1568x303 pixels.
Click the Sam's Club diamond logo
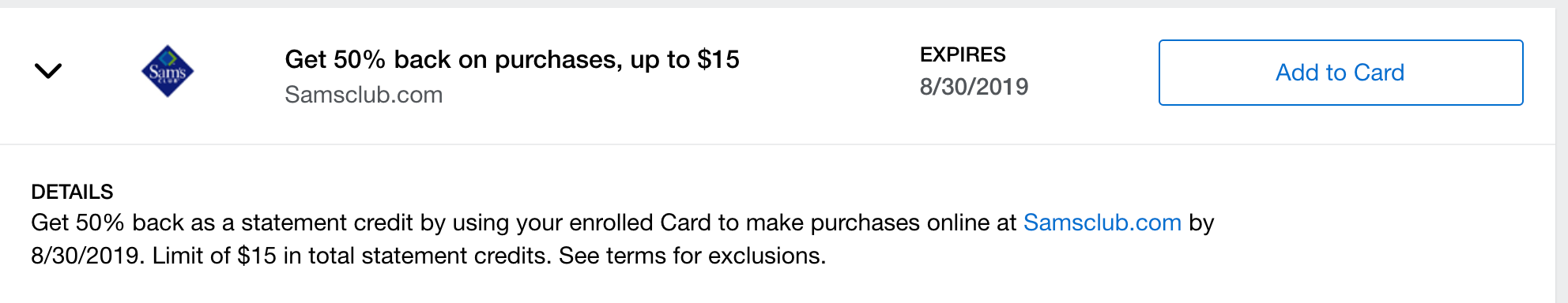pos(168,71)
